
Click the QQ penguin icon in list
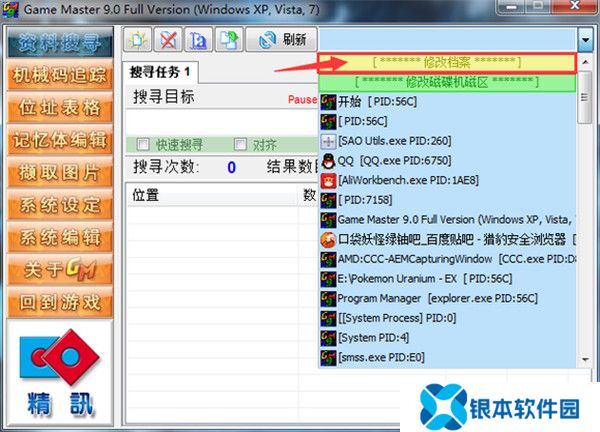[x=328, y=161]
